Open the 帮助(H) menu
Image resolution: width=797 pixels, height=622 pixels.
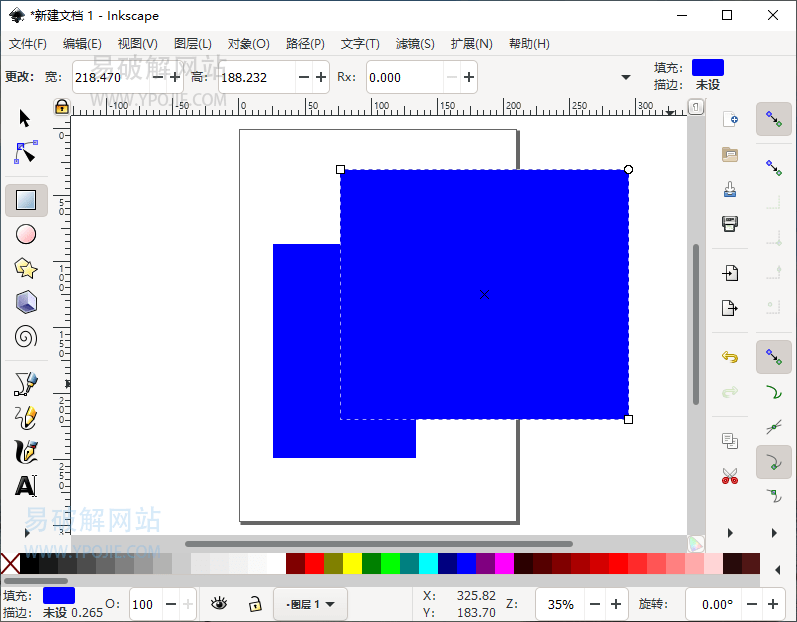(x=529, y=44)
